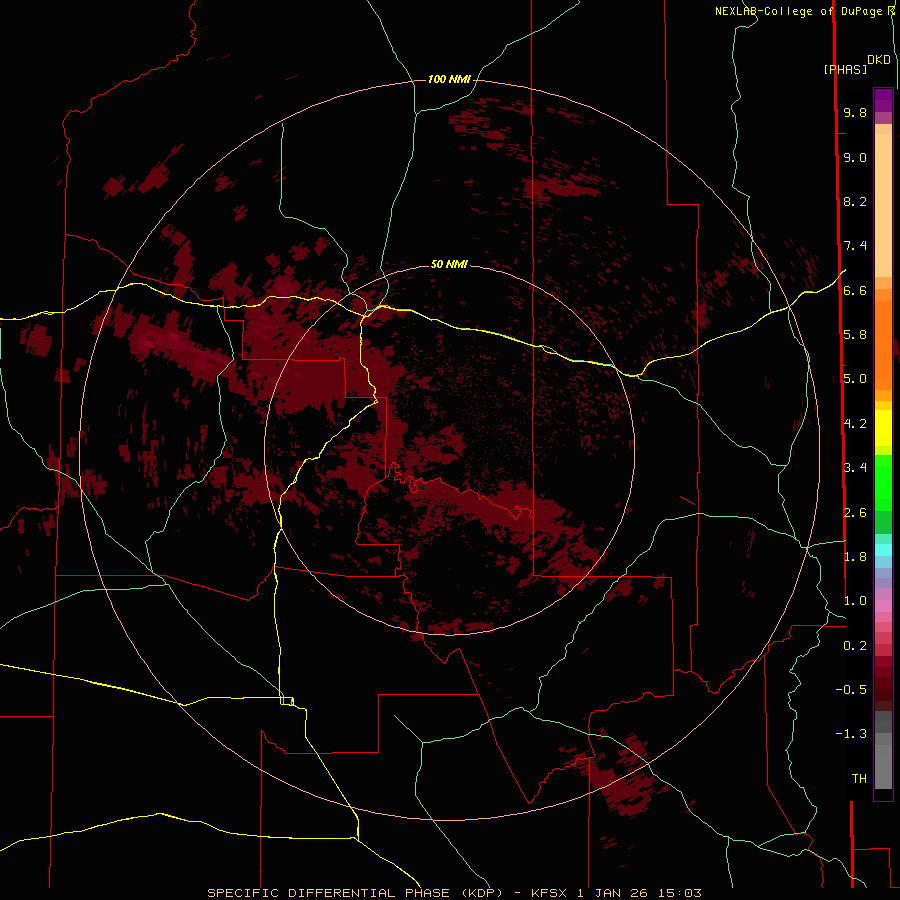Click the 9.8 scale value
This screenshot has height=900, width=900.
pyautogui.click(x=855, y=112)
